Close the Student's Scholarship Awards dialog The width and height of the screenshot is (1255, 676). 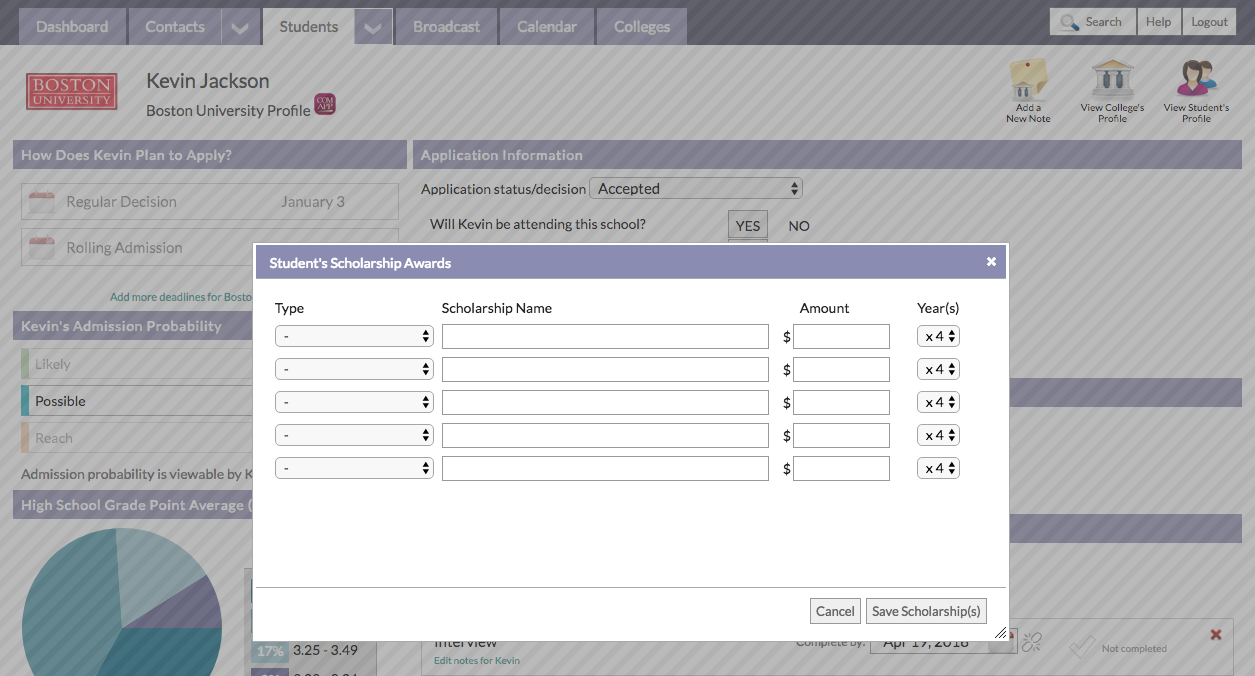click(x=991, y=262)
